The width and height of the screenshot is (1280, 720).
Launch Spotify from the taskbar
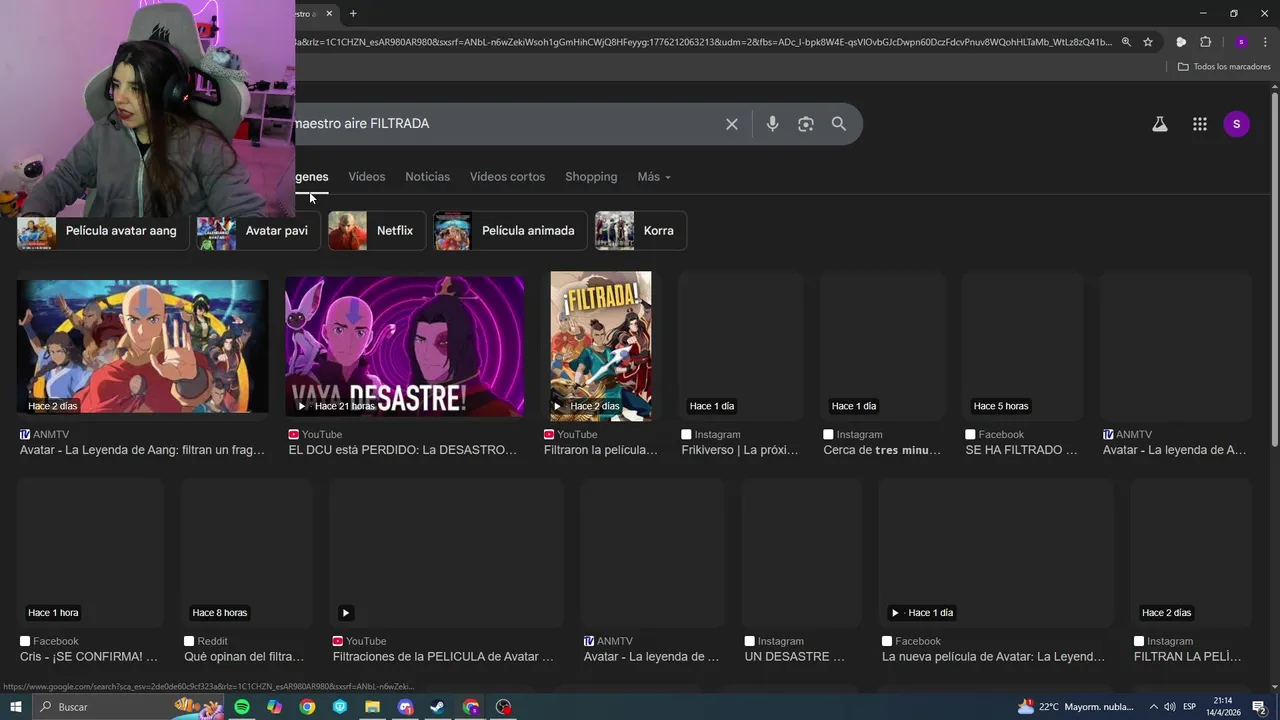[x=242, y=707]
